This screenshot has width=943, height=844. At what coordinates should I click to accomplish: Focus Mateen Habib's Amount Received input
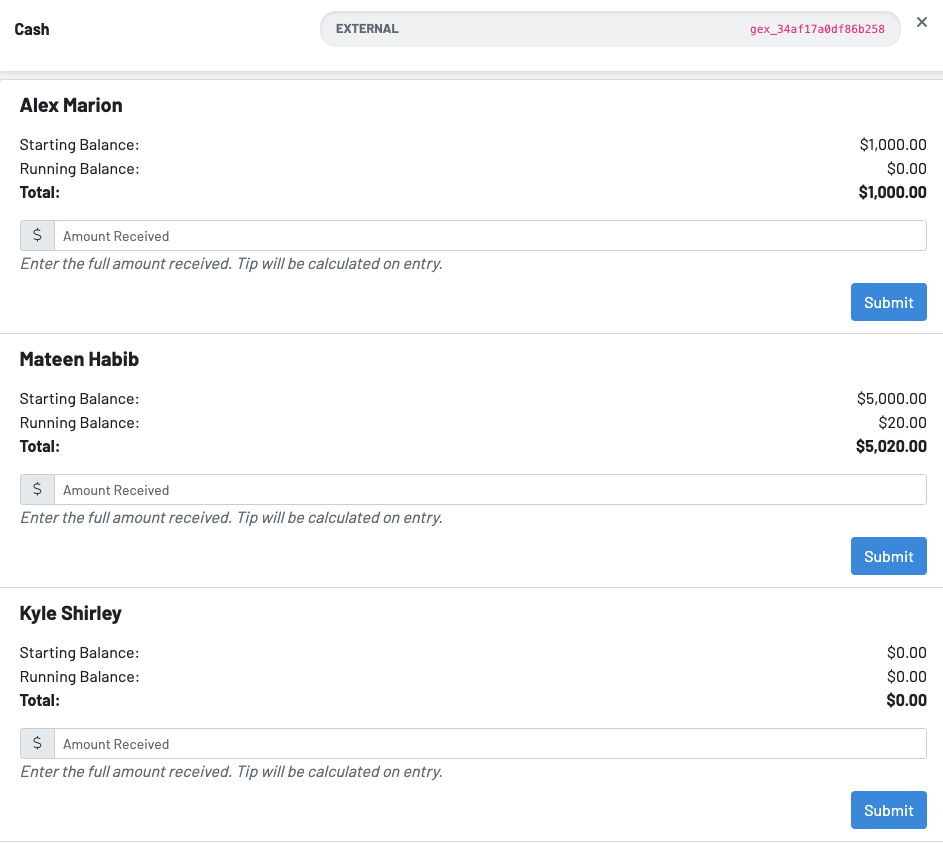coord(490,490)
